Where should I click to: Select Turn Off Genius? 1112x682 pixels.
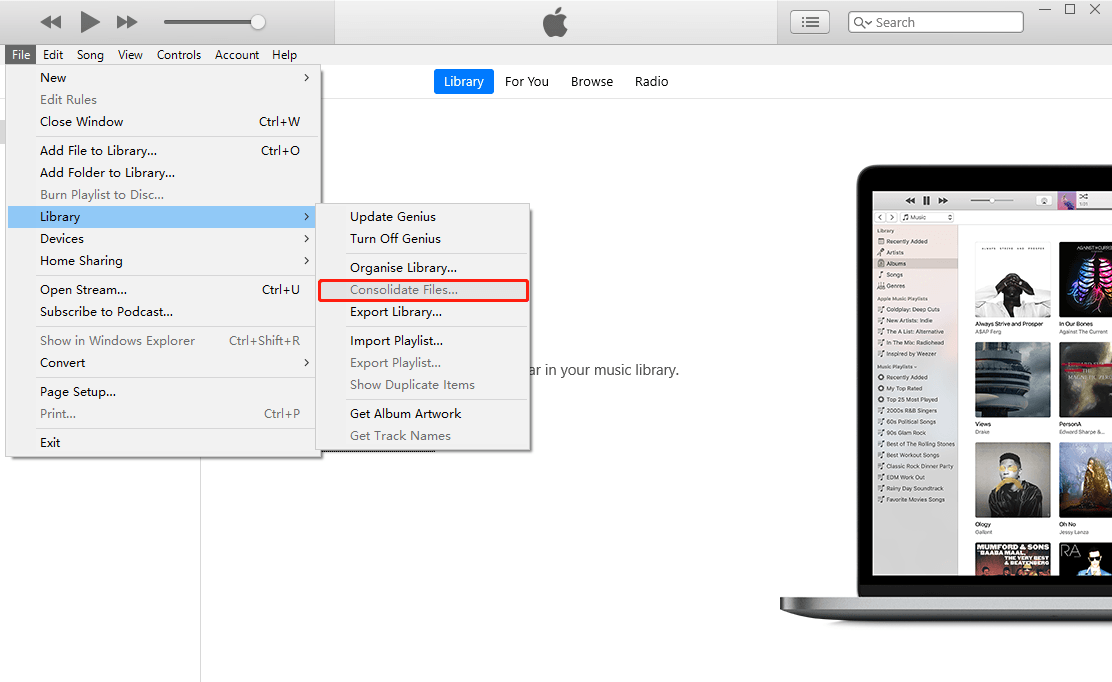423,238
